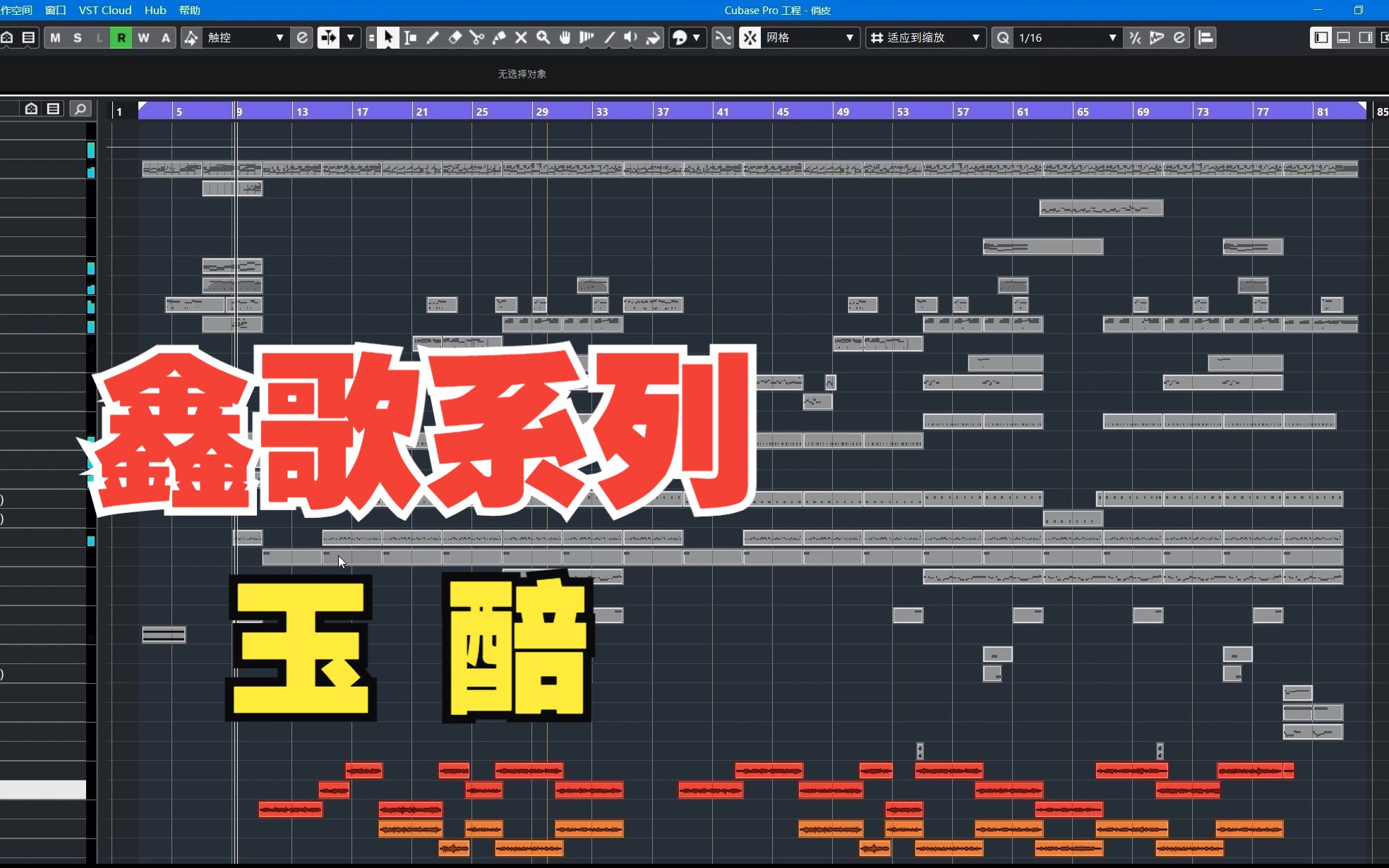Open the Hub menu
This screenshot has width=1389, height=868.
[155, 10]
